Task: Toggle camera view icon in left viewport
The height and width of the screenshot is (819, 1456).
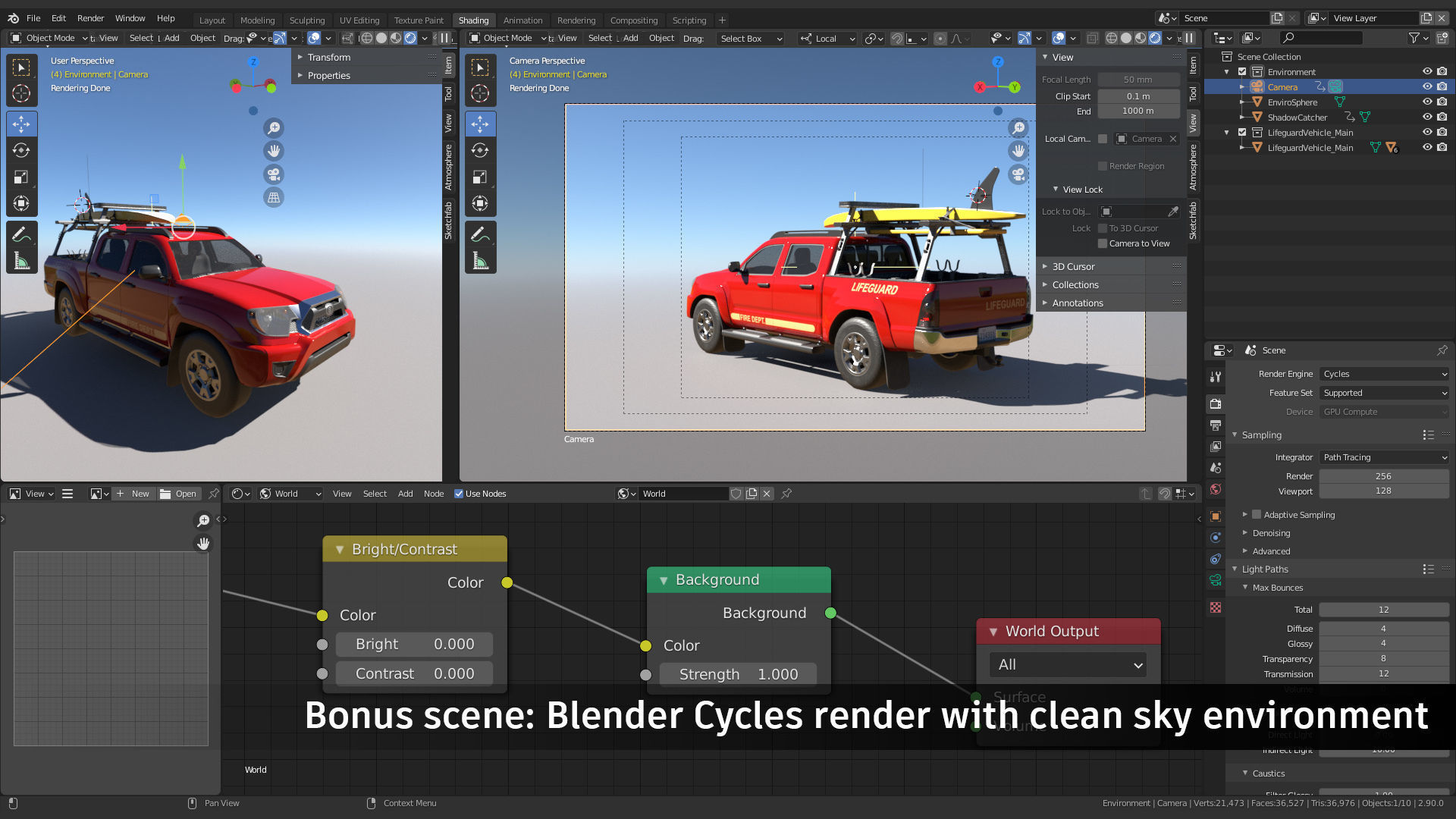Action: pyautogui.click(x=274, y=174)
